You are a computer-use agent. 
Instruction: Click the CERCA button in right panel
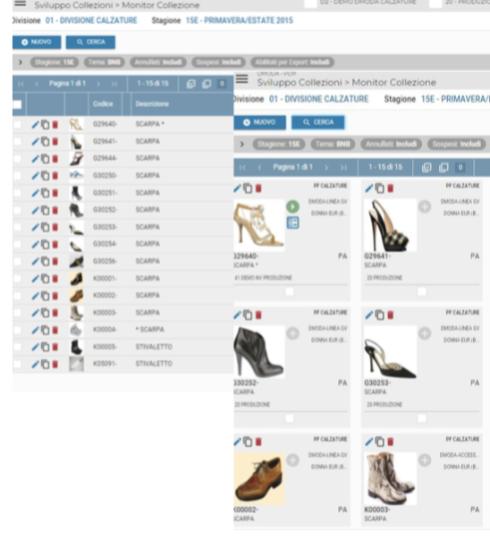(x=318, y=122)
